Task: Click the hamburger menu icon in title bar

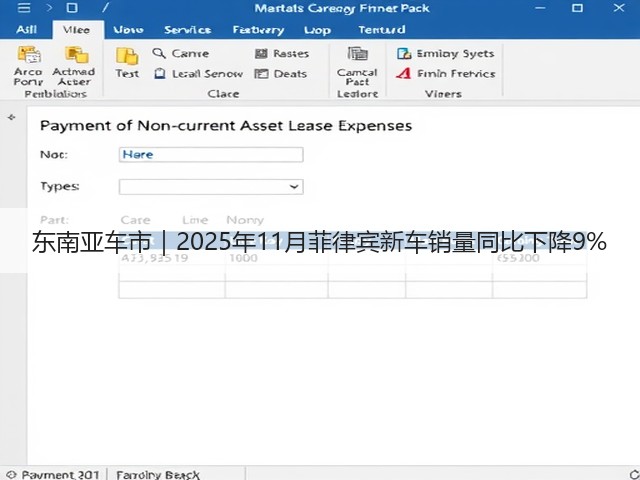Action: (24, 8)
